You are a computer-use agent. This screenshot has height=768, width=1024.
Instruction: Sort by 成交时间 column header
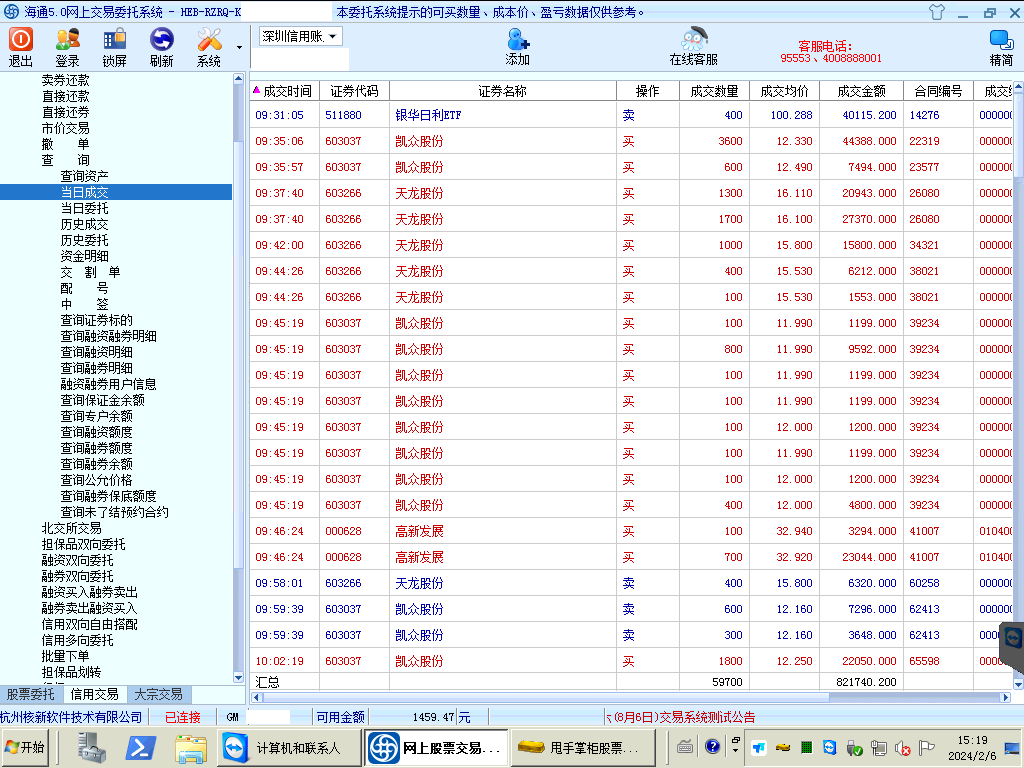[286, 91]
